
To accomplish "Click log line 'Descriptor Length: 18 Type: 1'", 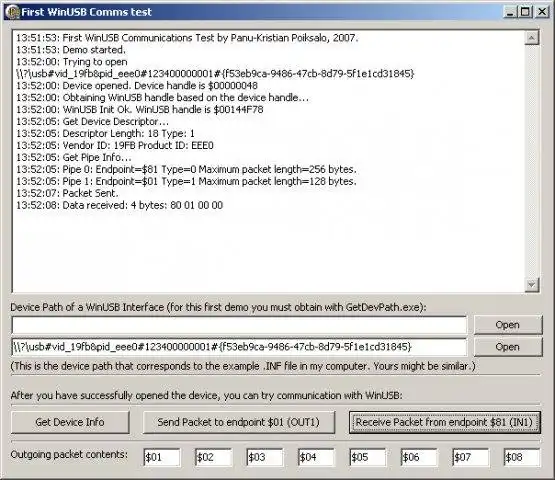I will [x=105, y=133].
